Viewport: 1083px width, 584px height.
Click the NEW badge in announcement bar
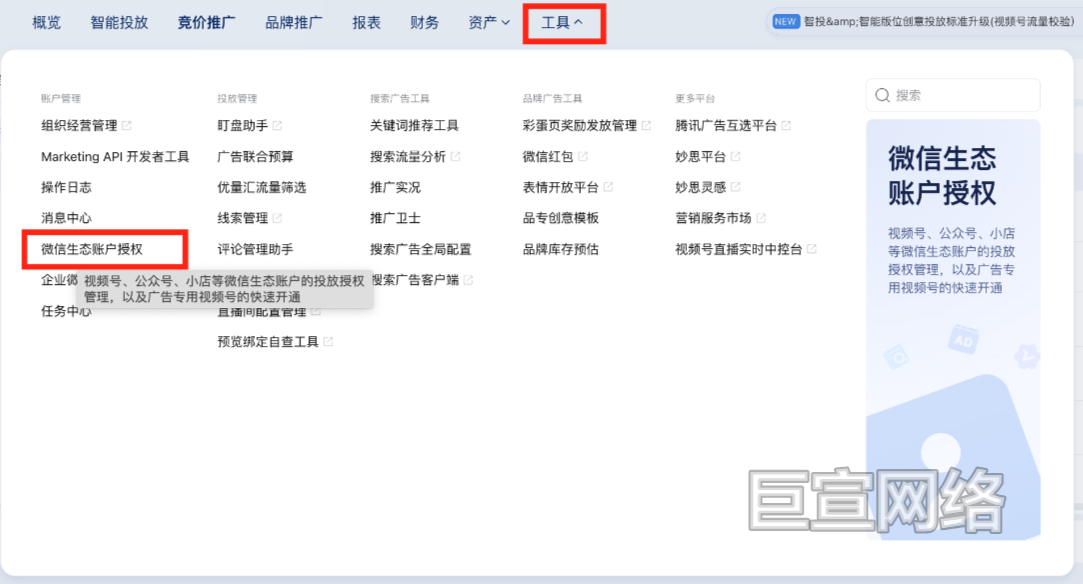(785, 21)
